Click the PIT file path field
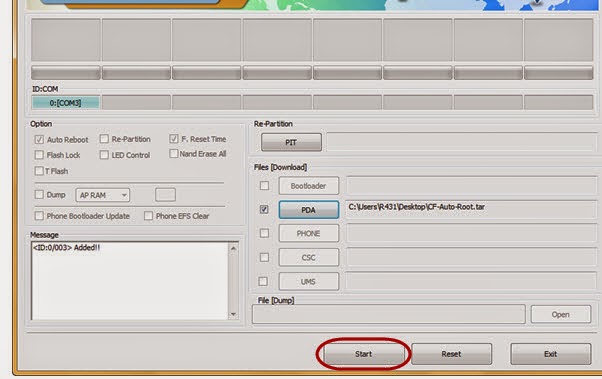The height and width of the screenshot is (379, 602). 461,142
